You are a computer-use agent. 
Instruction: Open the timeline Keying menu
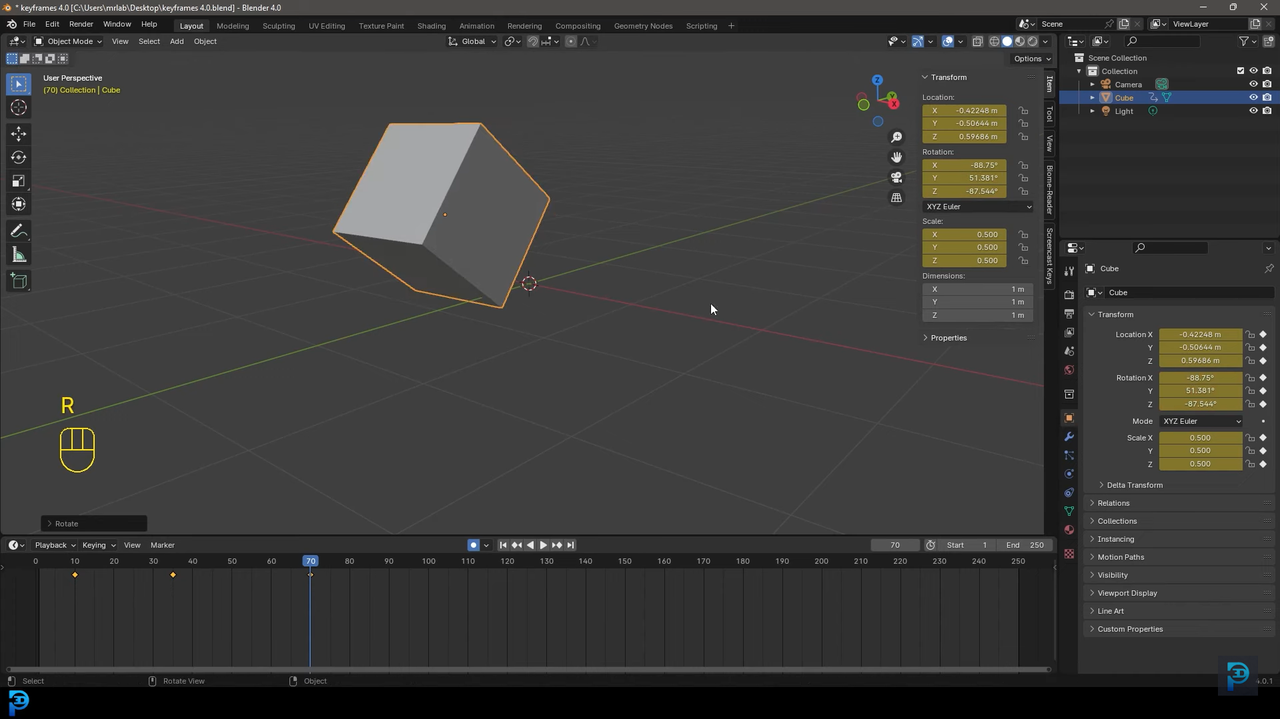pyautogui.click(x=98, y=545)
